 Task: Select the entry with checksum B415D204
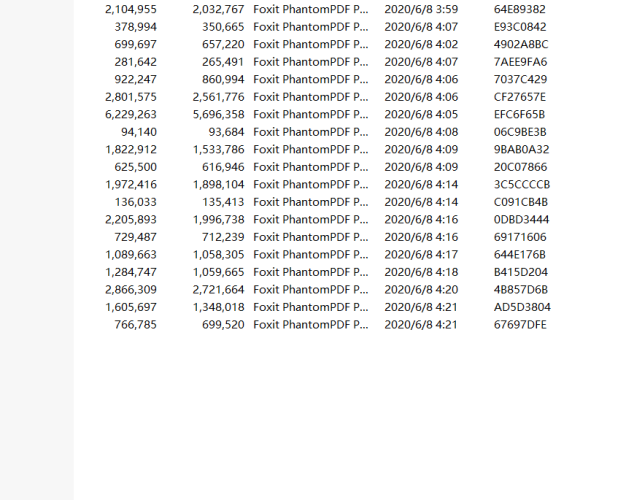[521, 272]
